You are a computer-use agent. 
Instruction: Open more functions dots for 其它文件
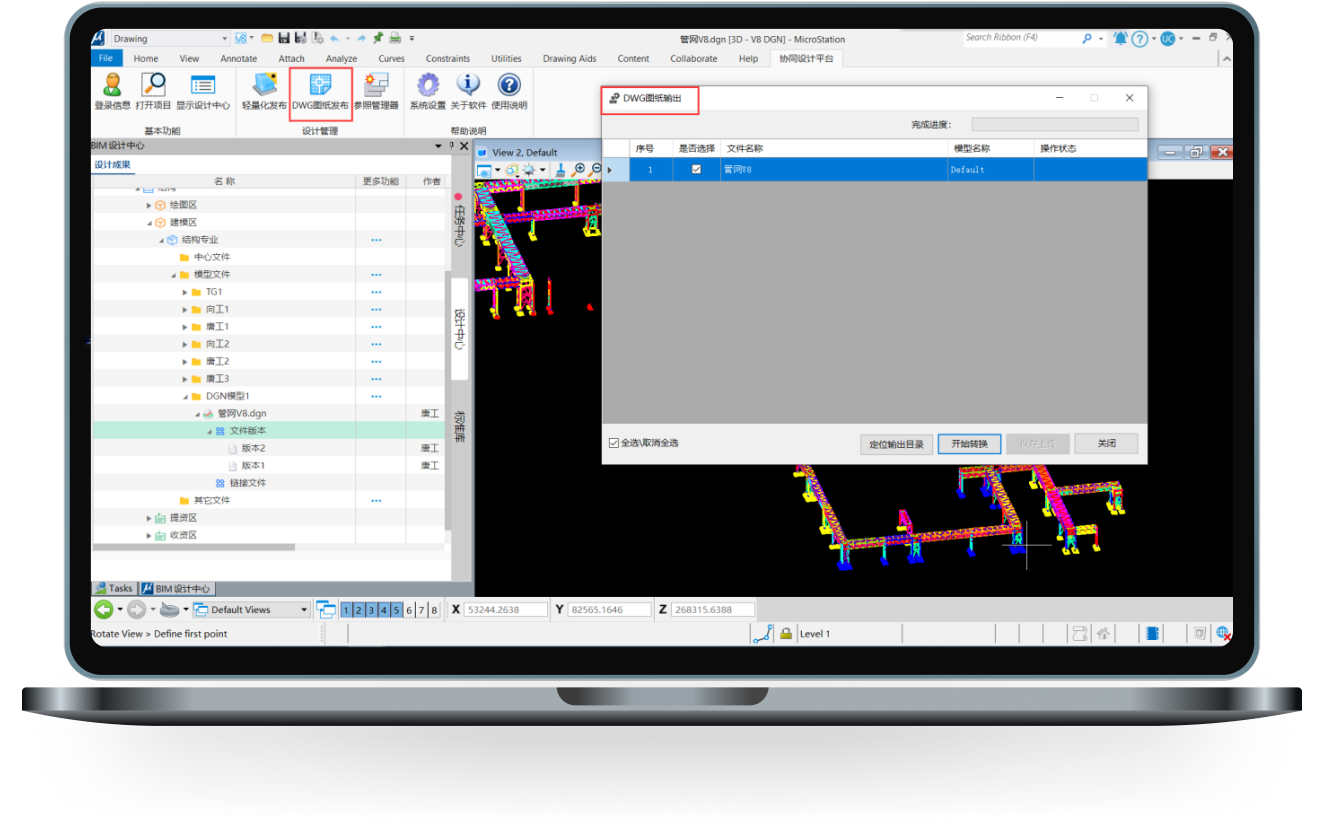pos(376,500)
